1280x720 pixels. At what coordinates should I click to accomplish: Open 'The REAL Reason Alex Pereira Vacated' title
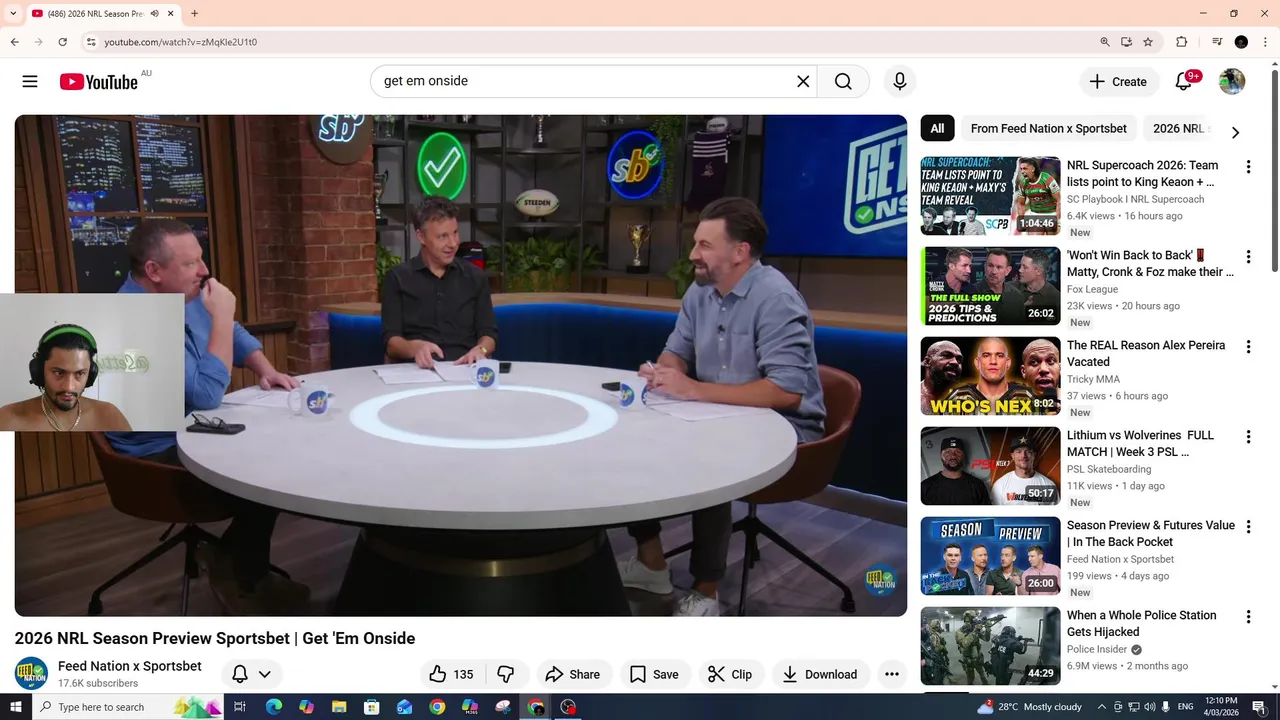click(x=1146, y=353)
